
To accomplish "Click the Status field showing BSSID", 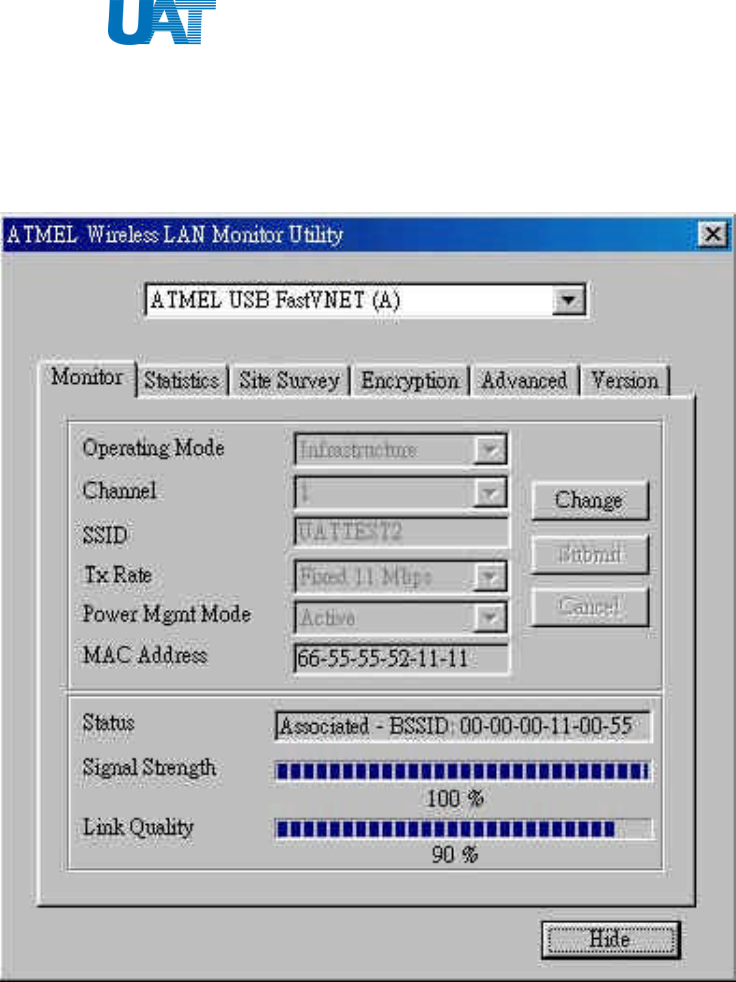I will tap(463, 726).
